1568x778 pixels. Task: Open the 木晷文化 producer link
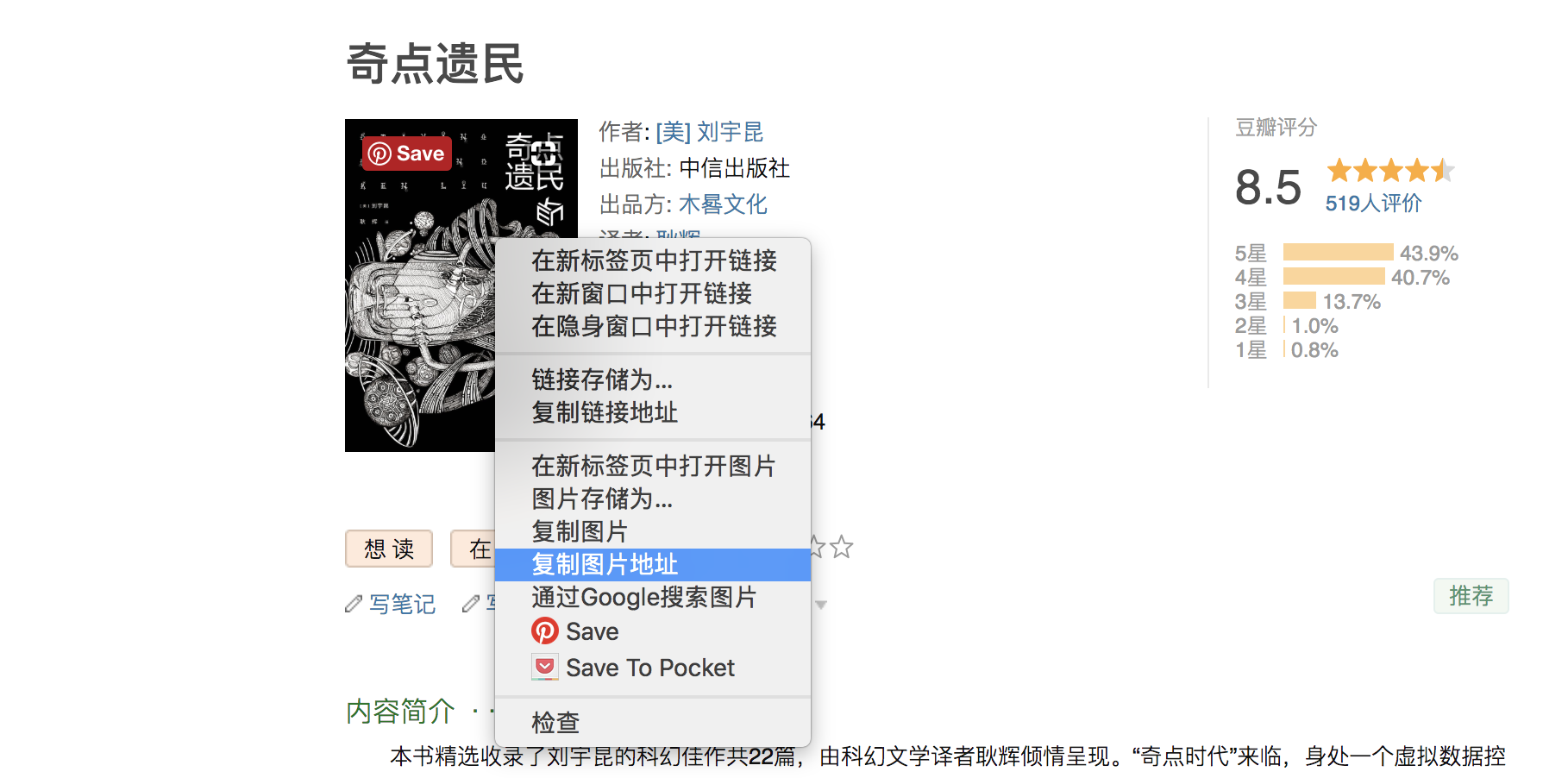click(x=723, y=204)
